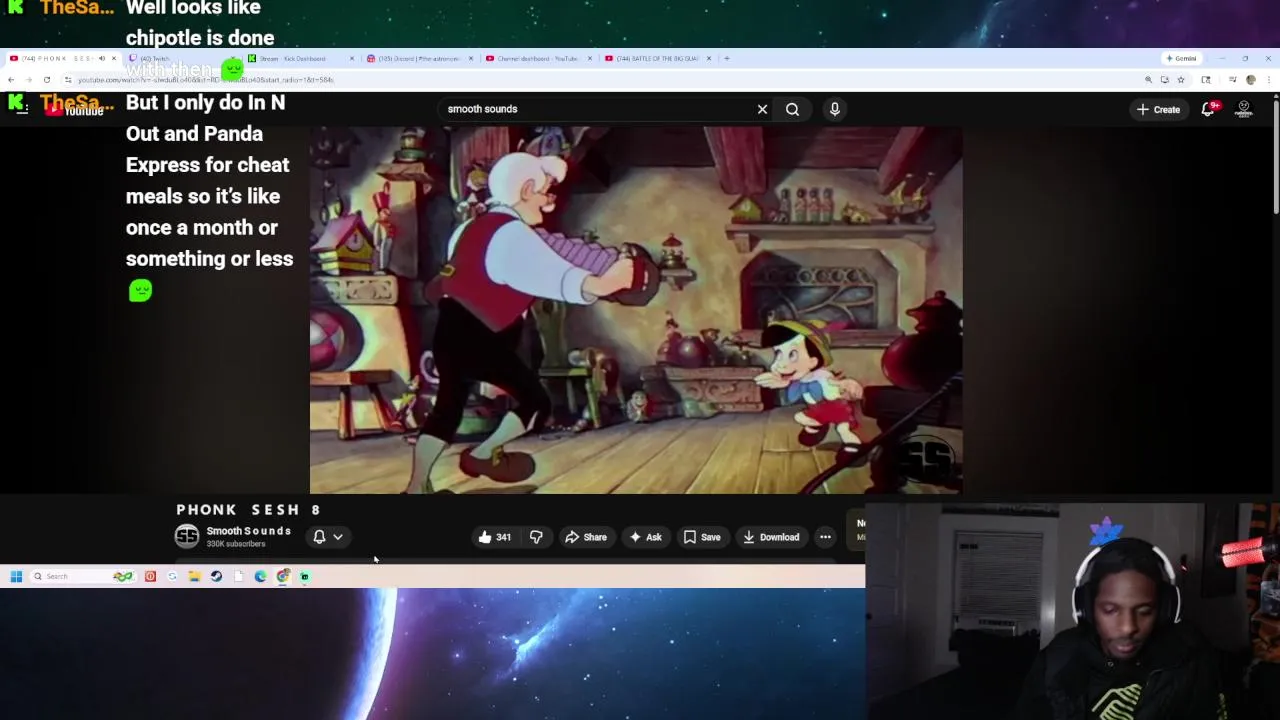
Task: Open Google Chrome from the taskbar
Action: point(283,576)
